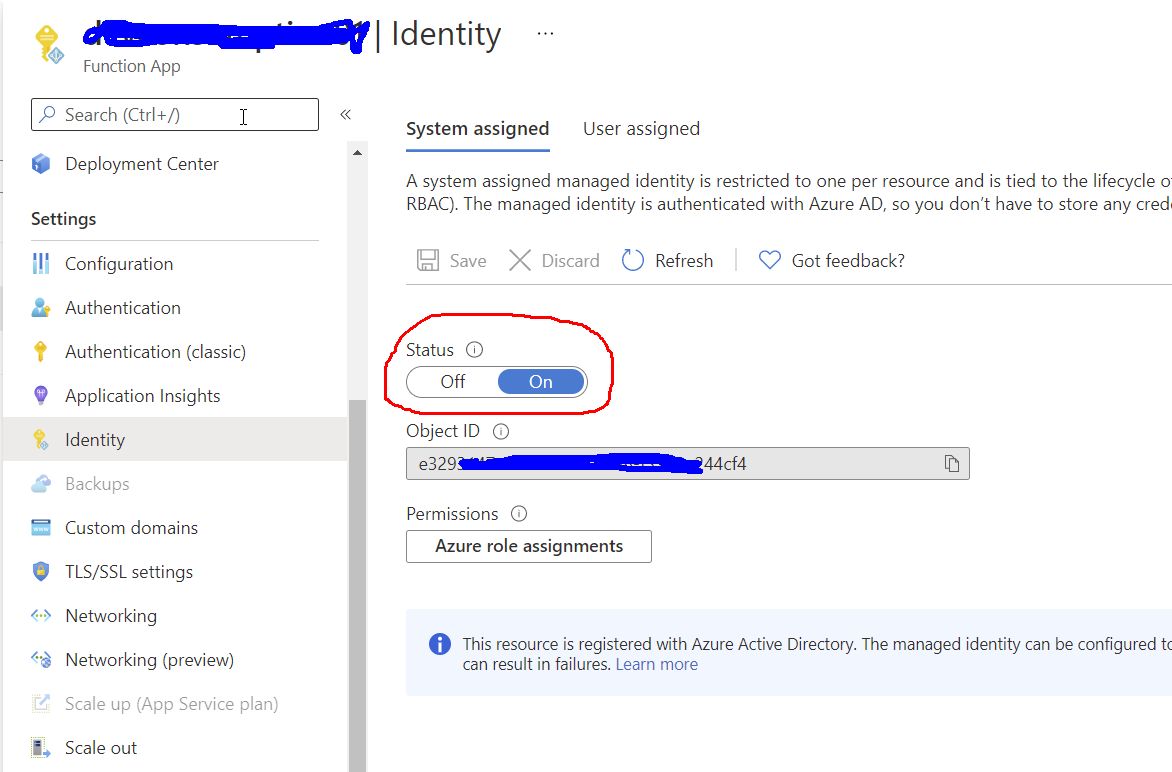The height and width of the screenshot is (772, 1172).
Task: Open Azure role assignments
Action: (529, 546)
